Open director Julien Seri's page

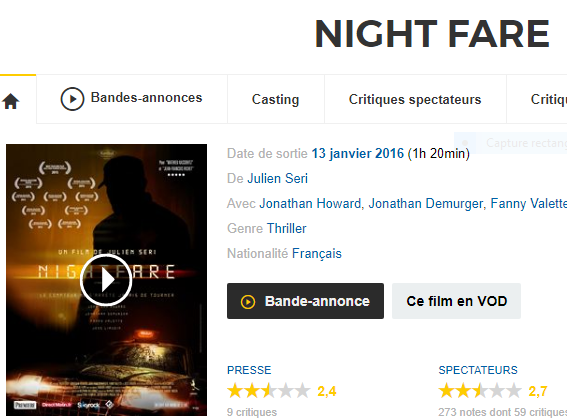point(277,179)
